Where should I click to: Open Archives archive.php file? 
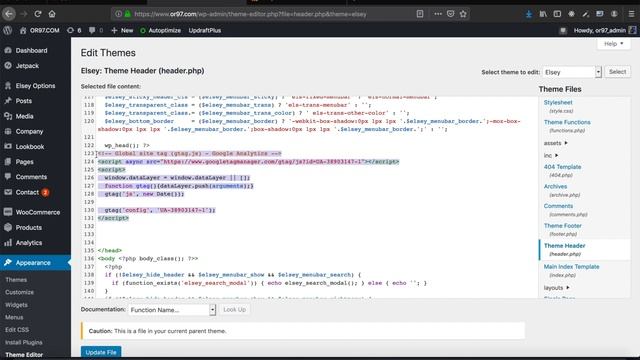555,187
